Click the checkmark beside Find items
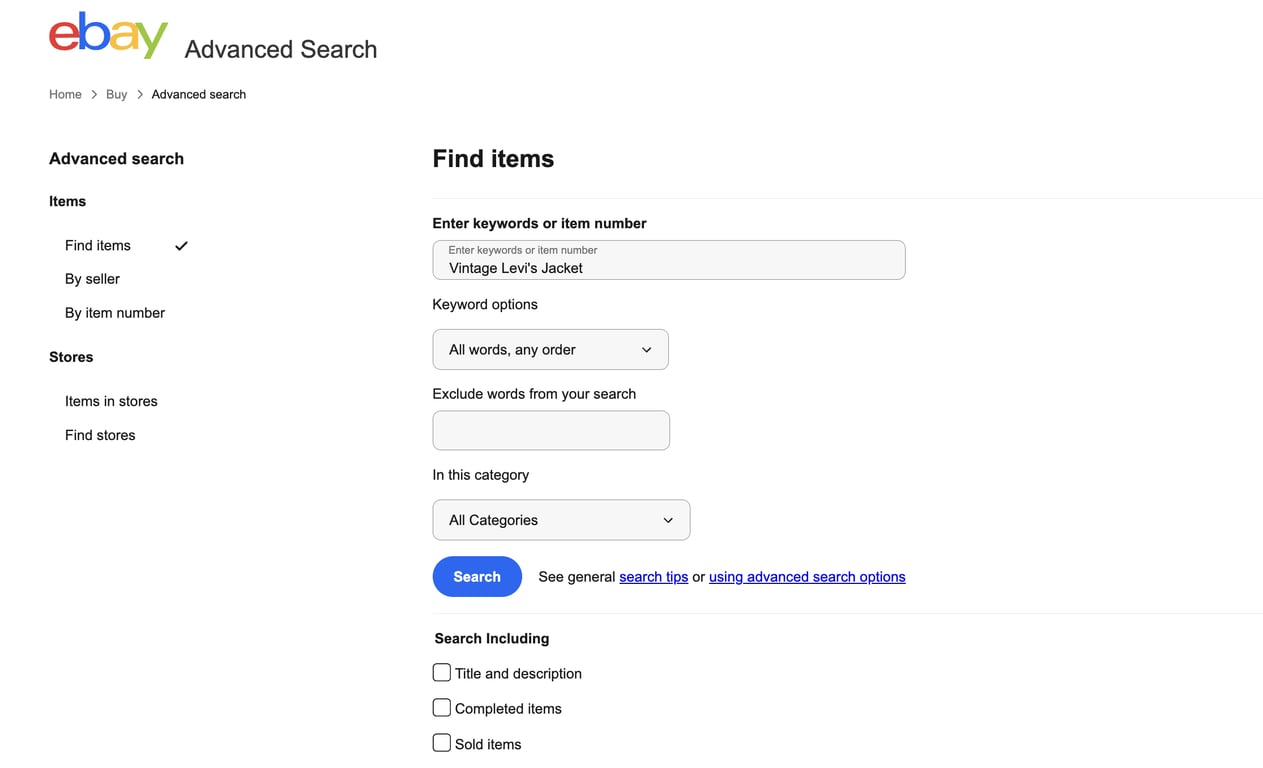 pos(181,245)
